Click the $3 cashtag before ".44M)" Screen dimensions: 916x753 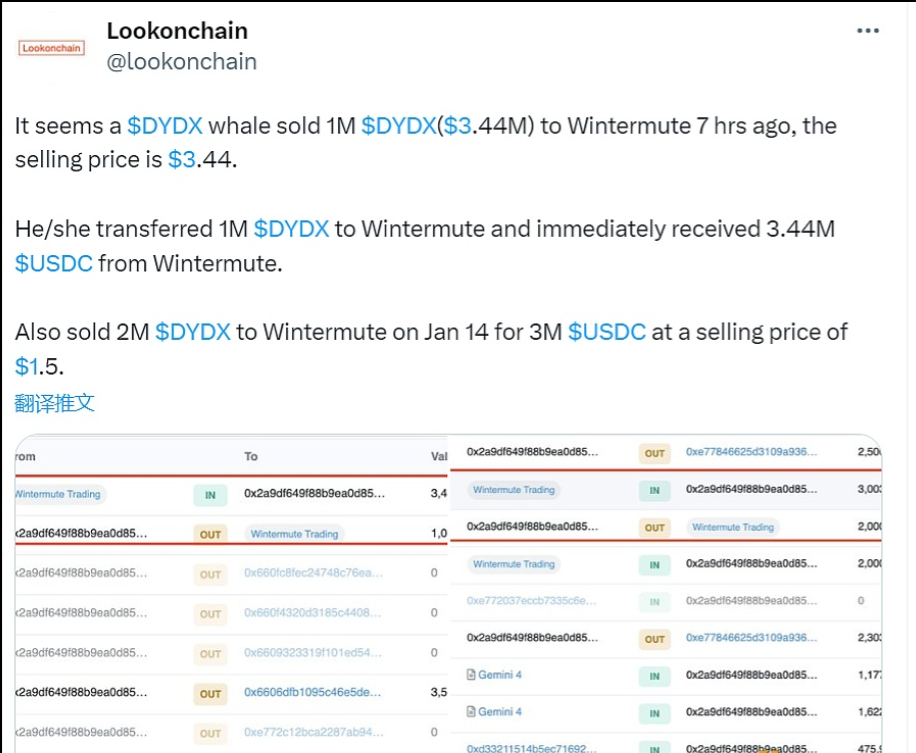click(x=459, y=126)
